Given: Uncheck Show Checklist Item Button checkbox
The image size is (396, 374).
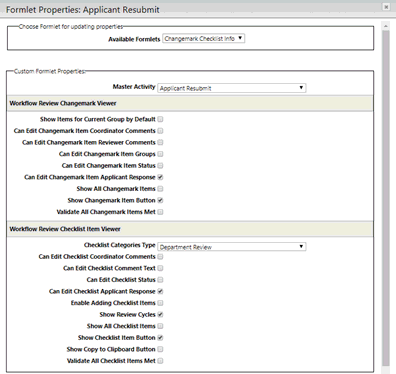Looking at the screenshot, I should coord(160,338).
